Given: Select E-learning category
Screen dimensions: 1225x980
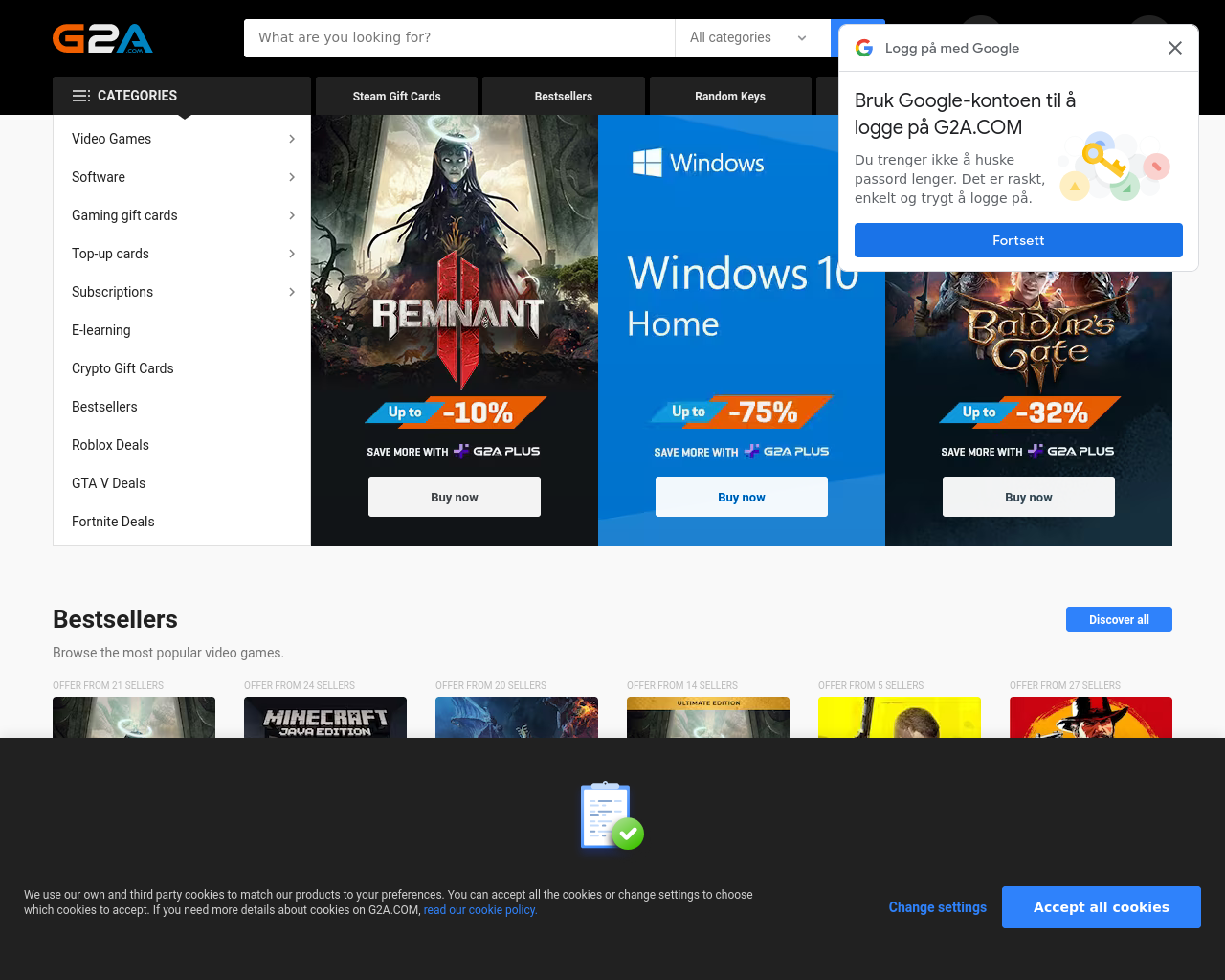Looking at the screenshot, I should [182, 330].
